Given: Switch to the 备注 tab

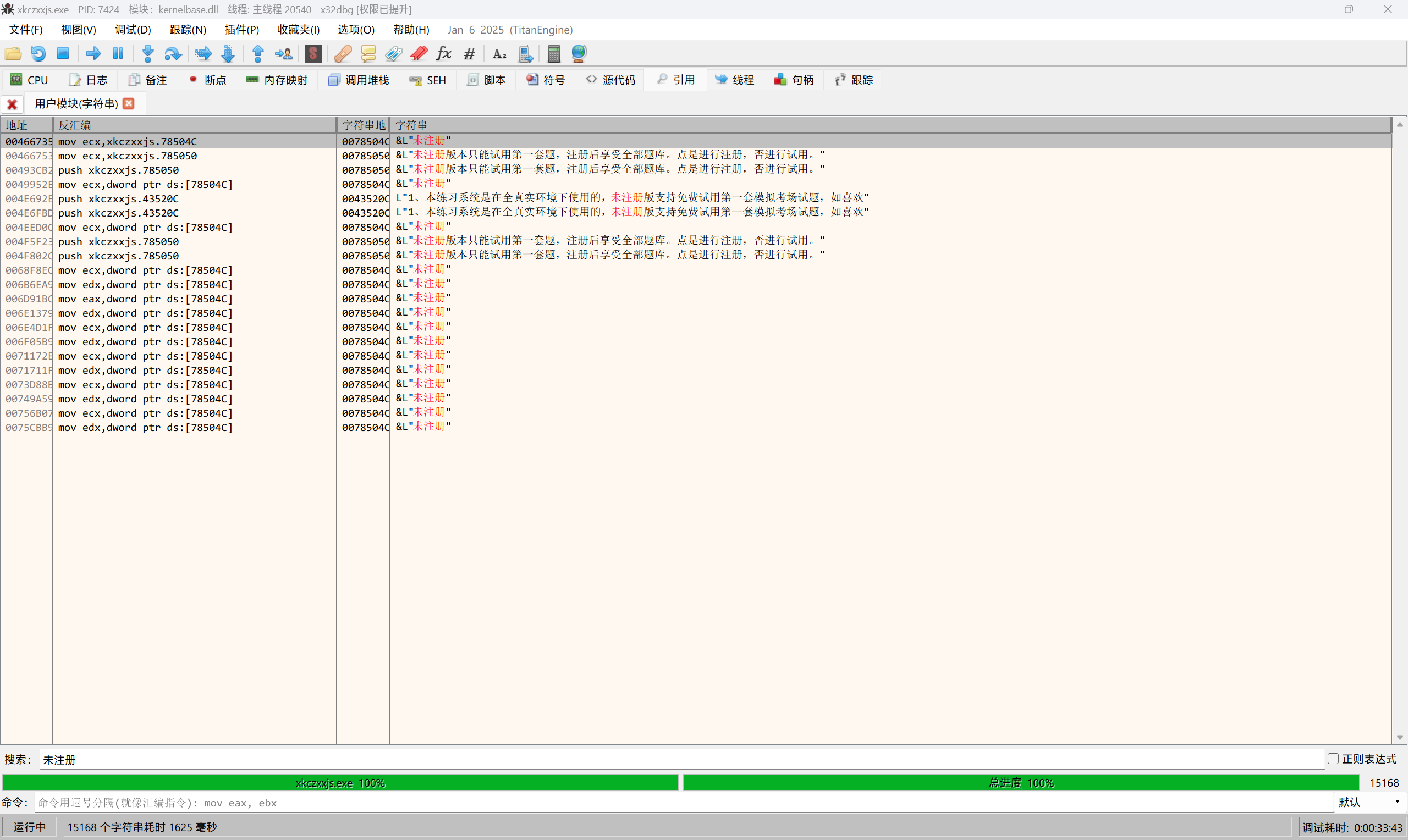Looking at the screenshot, I should coord(148,80).
